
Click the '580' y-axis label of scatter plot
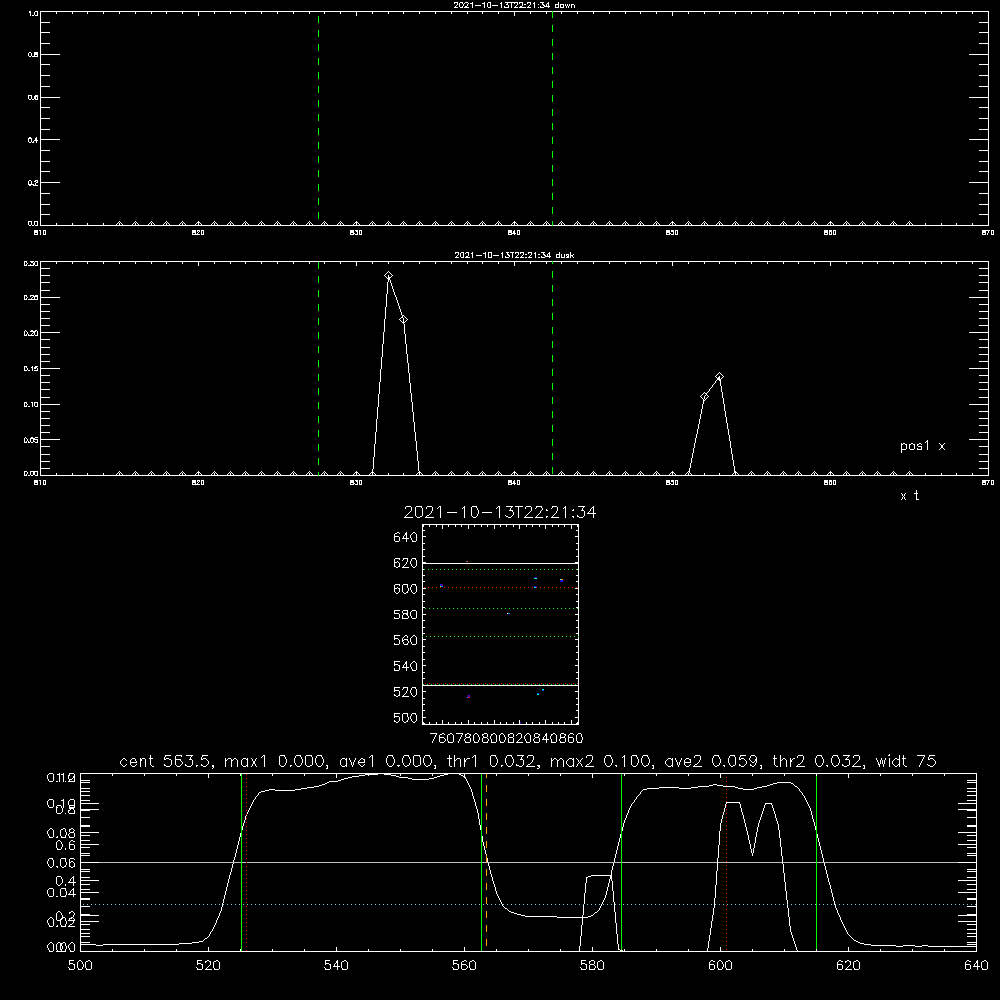[x=406, y=615]
